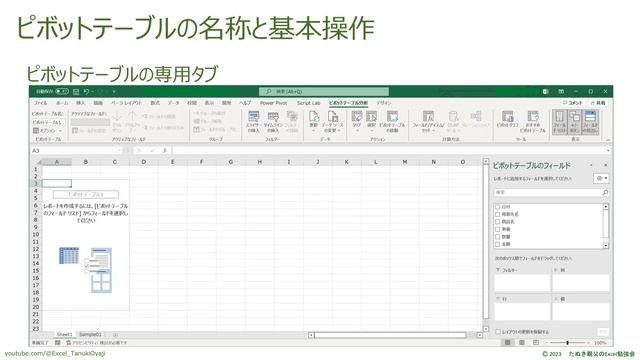Click the field search magnifier icon
Image resolution: width=640 pixels, height=360 pixels.
605,192
